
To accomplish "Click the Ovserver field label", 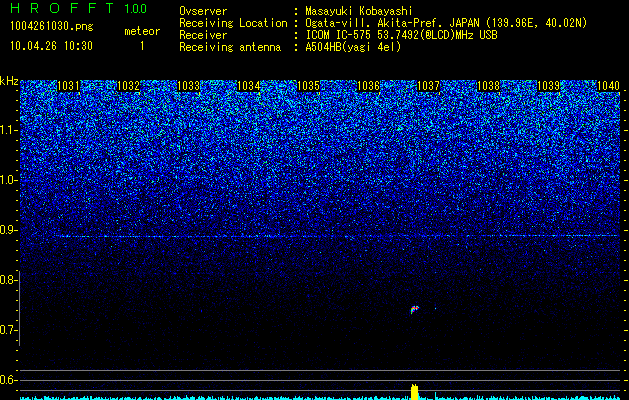I will [203, 11].
